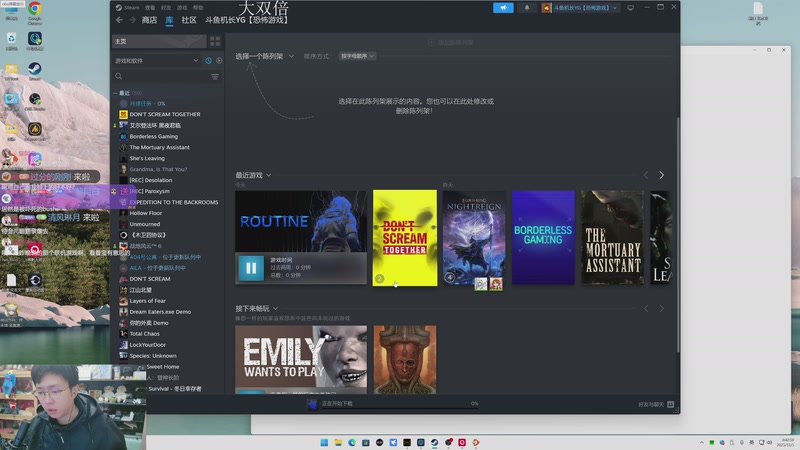Select Grandma, Is That You? in list
This screenshot has width=800, height=450.
coord(158,169)
